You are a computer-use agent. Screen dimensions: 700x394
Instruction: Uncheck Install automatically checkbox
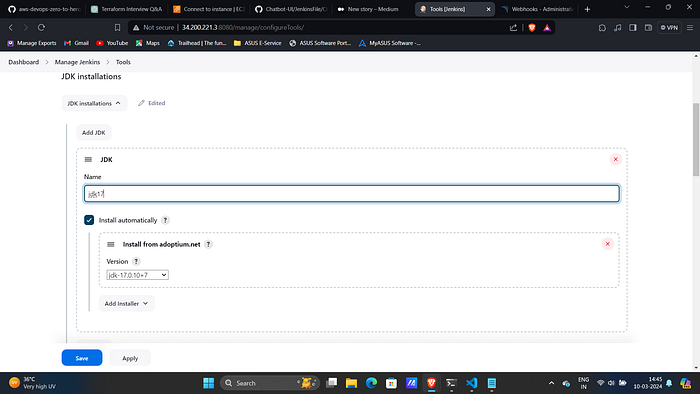point(89,220)
